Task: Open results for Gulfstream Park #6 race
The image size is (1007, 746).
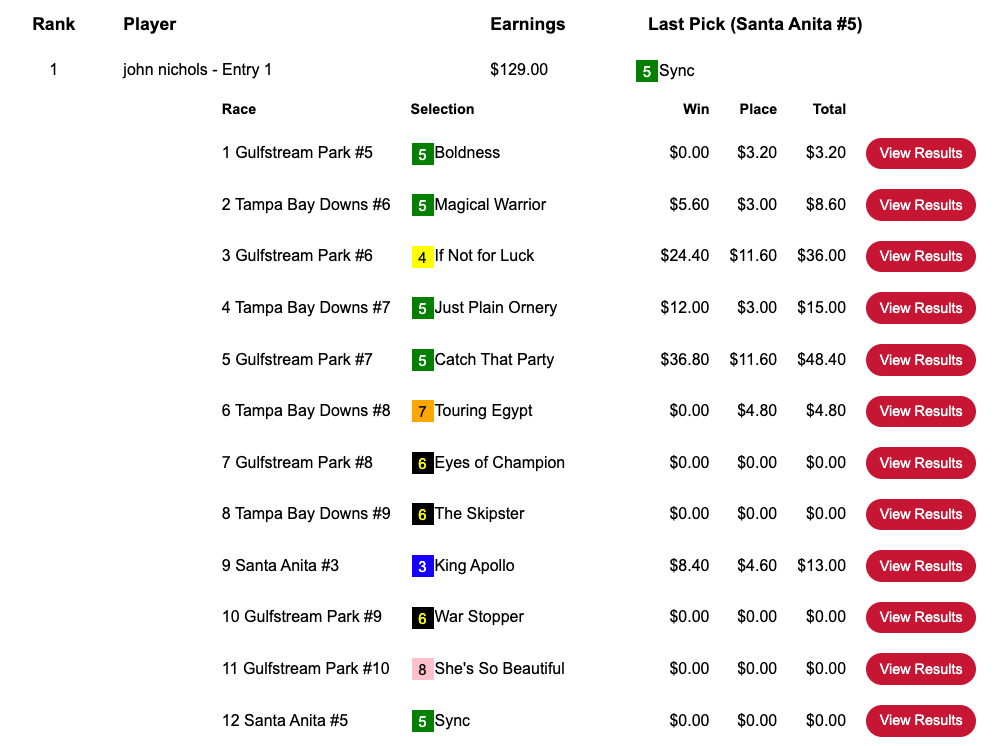Action: click(x=920, y=256)
